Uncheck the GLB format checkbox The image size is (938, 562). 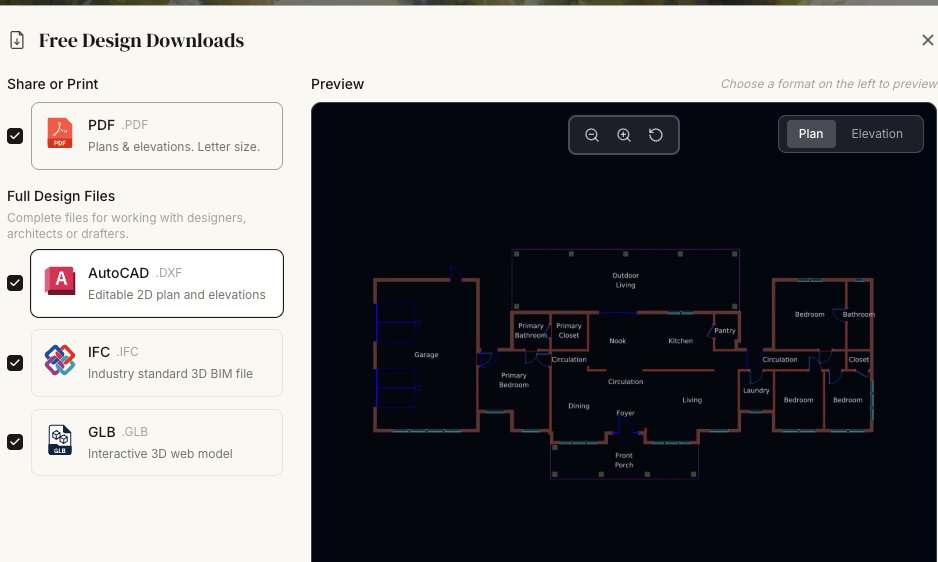pyautogui.click(x=15, y=442)
